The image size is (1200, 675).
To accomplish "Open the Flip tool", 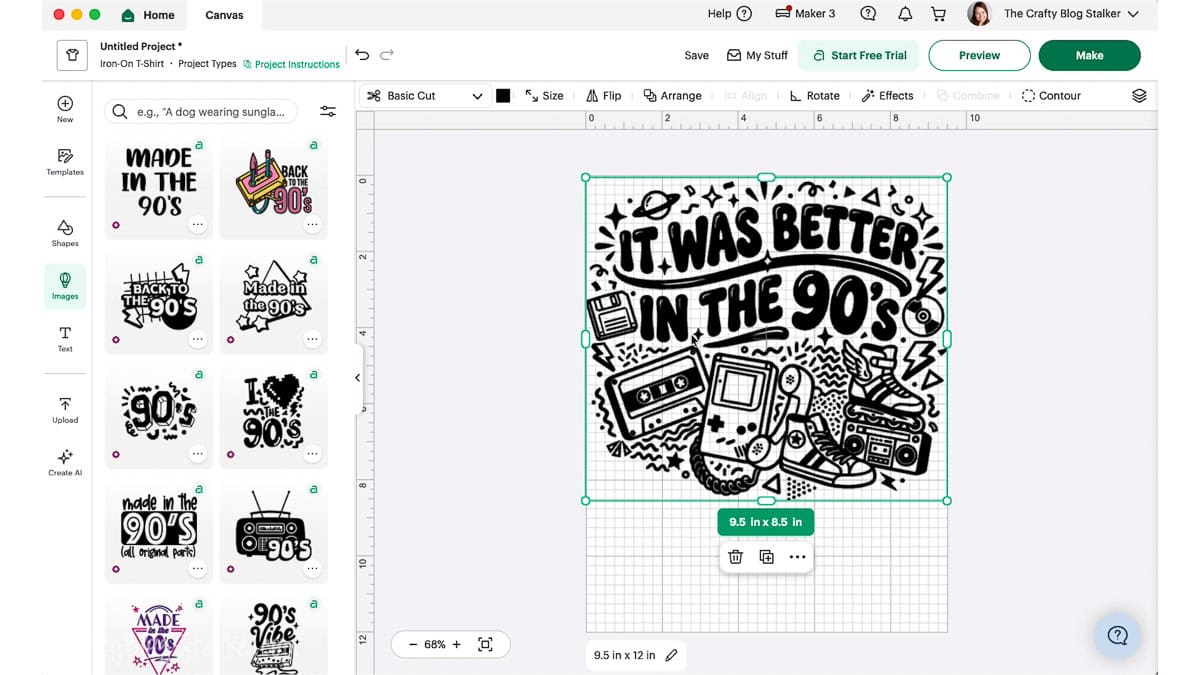I will pyautogui.click(x=604, y=96).
